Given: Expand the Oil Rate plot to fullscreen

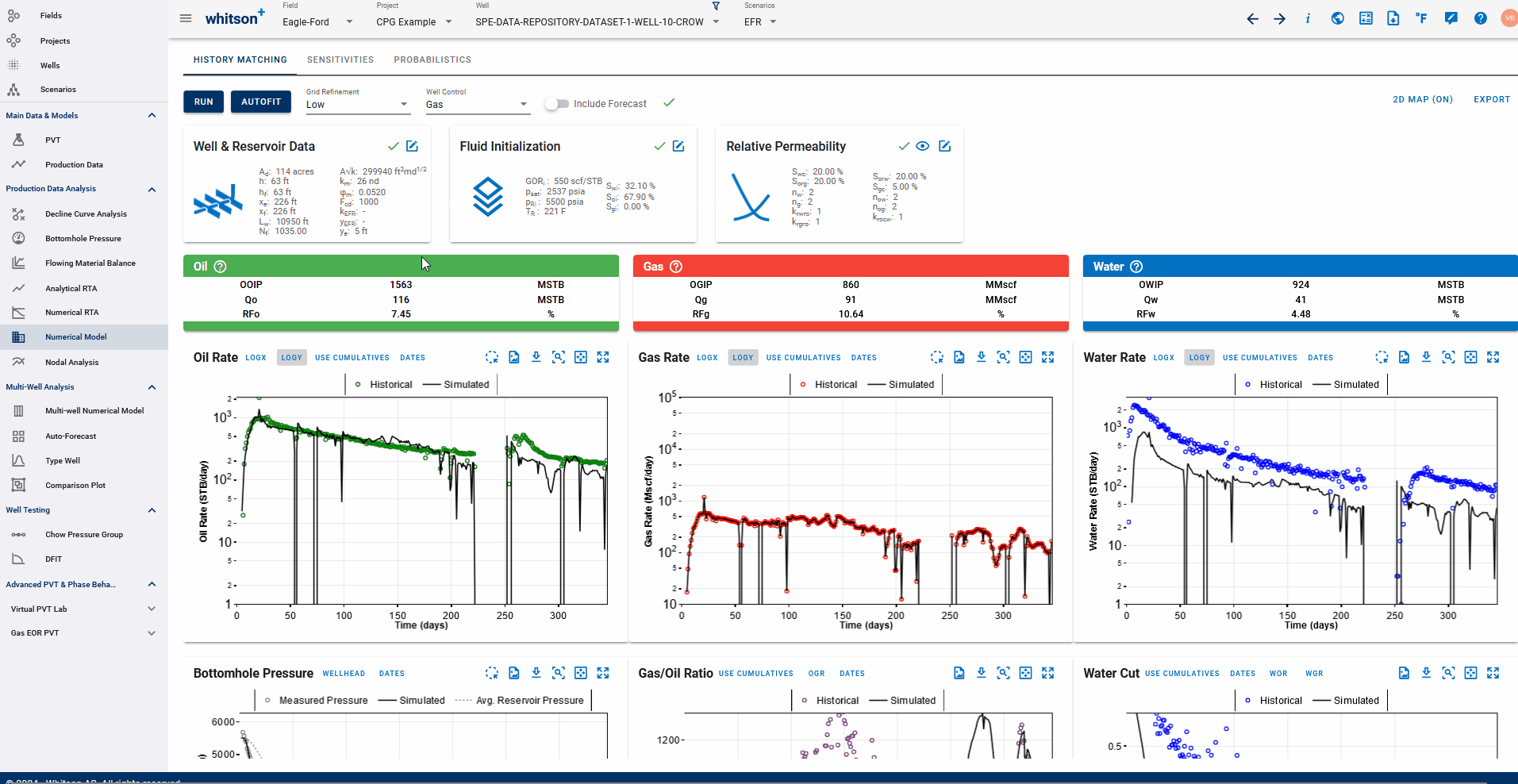Looking at the screenshot, I should (x=603, y=357).
